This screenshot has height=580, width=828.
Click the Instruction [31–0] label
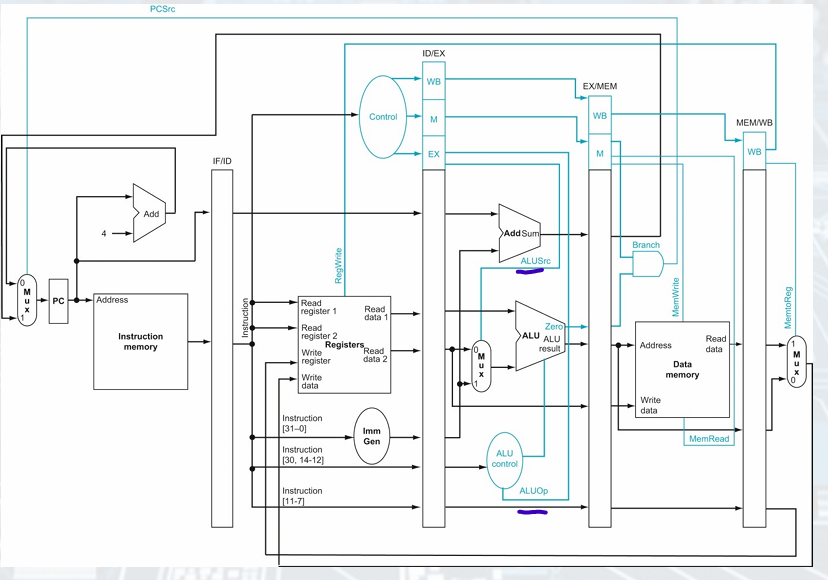click(302, 423)
